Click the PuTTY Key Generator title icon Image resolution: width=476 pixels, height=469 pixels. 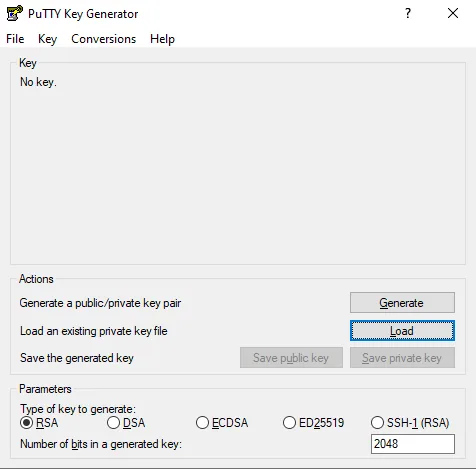(x=15, y=13)
